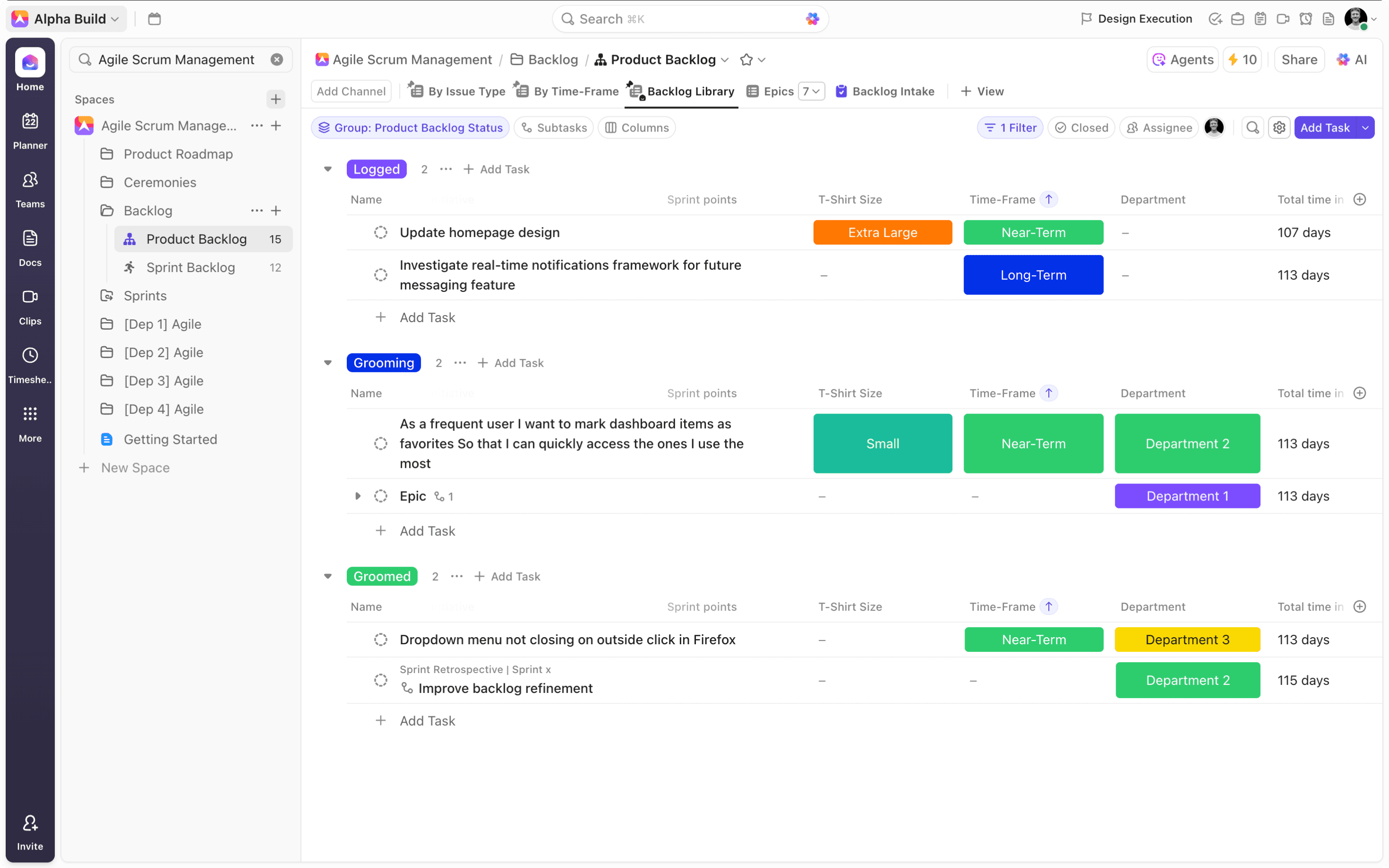The height and width of the screenshot is (868, 1389).
Task: Expand the Epic task to show subtasks
Action: click(x=358, y=496)
